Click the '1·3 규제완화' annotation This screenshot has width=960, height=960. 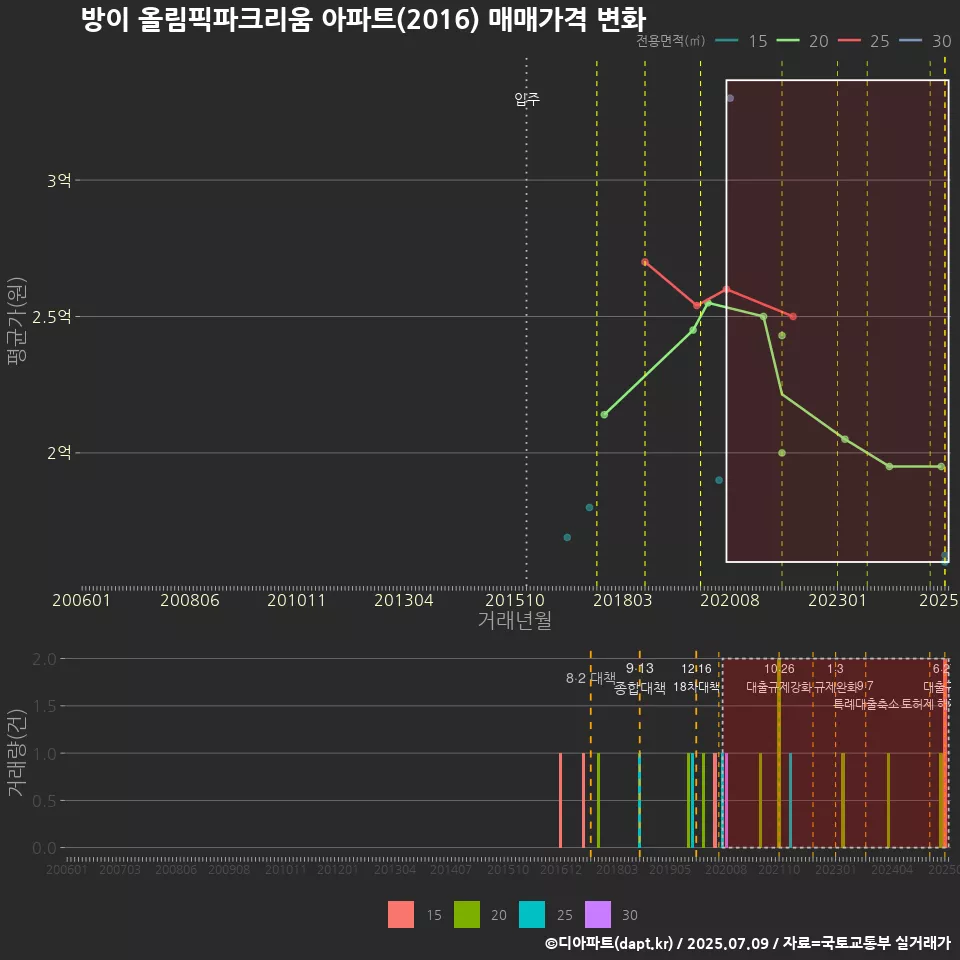pyautogui.click(x=836, y=678)
